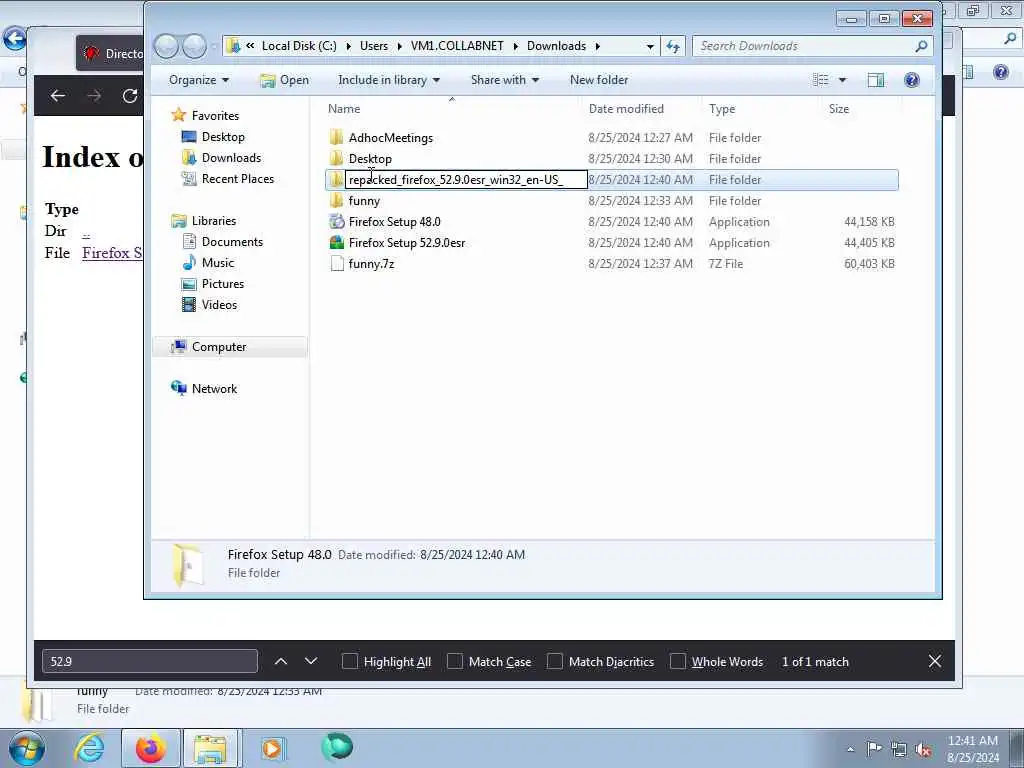
Task: Enable the Whole Words checkbox
Action: pyautogui.click(x=678, y=662)
